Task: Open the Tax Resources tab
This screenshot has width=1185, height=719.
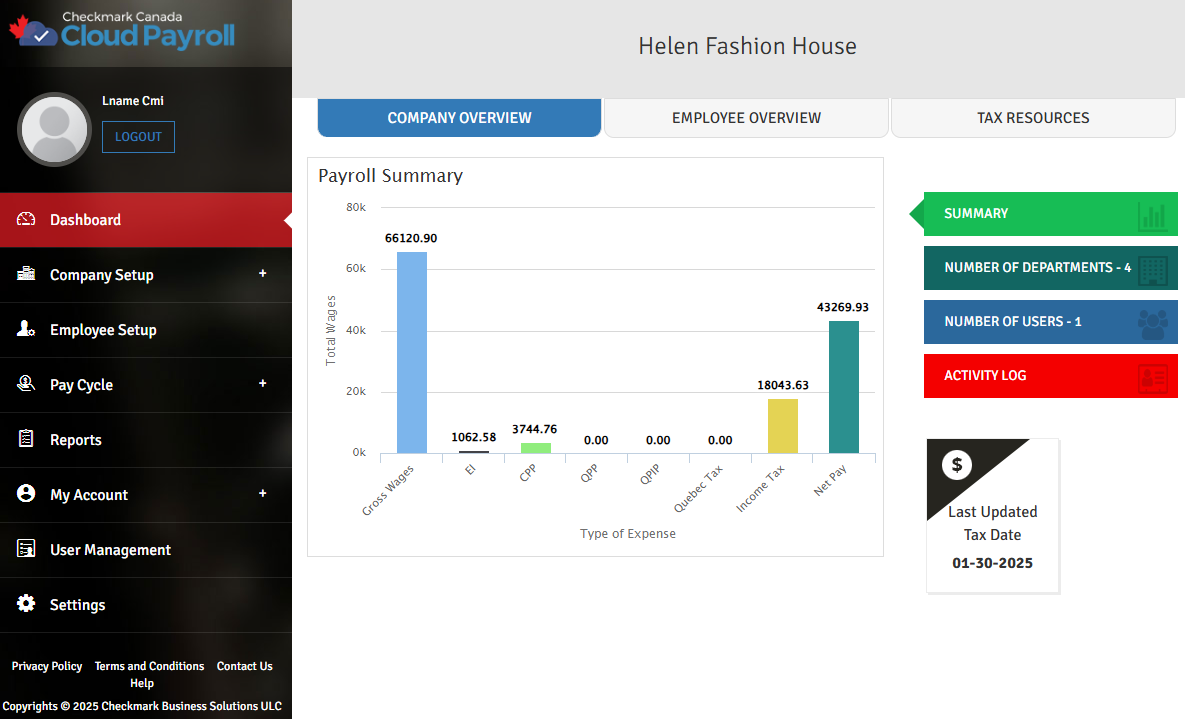Action: coord(1033,118)
